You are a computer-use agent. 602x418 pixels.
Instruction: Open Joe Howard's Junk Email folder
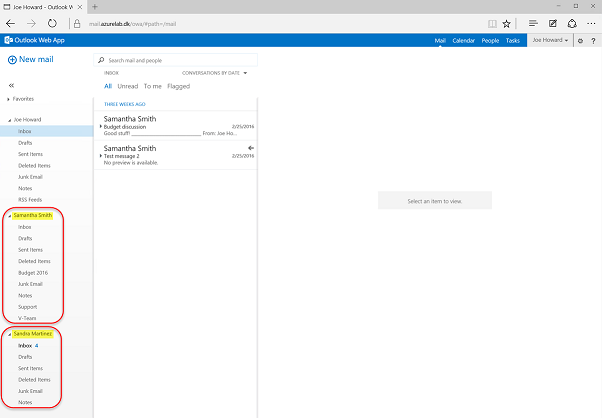point(30,177)
